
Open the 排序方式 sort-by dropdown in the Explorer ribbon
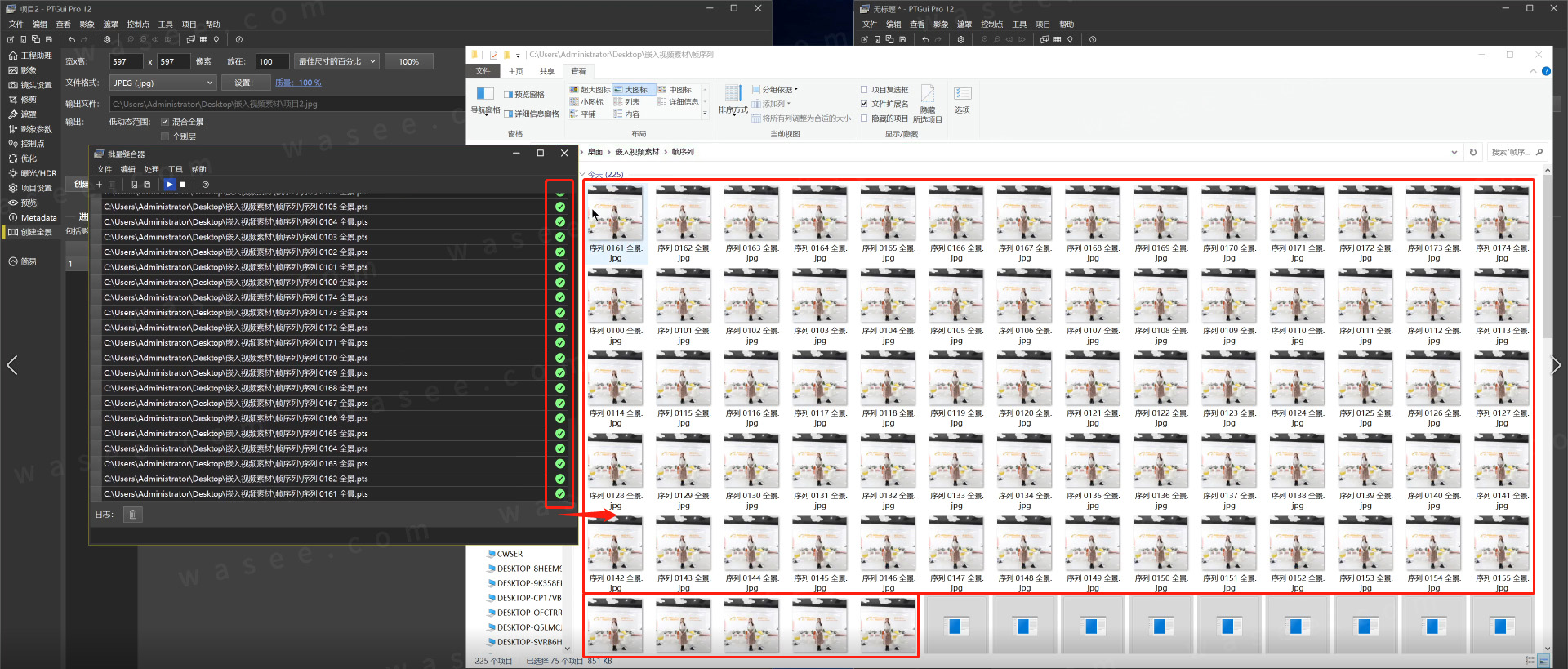[x=733, y=100]
